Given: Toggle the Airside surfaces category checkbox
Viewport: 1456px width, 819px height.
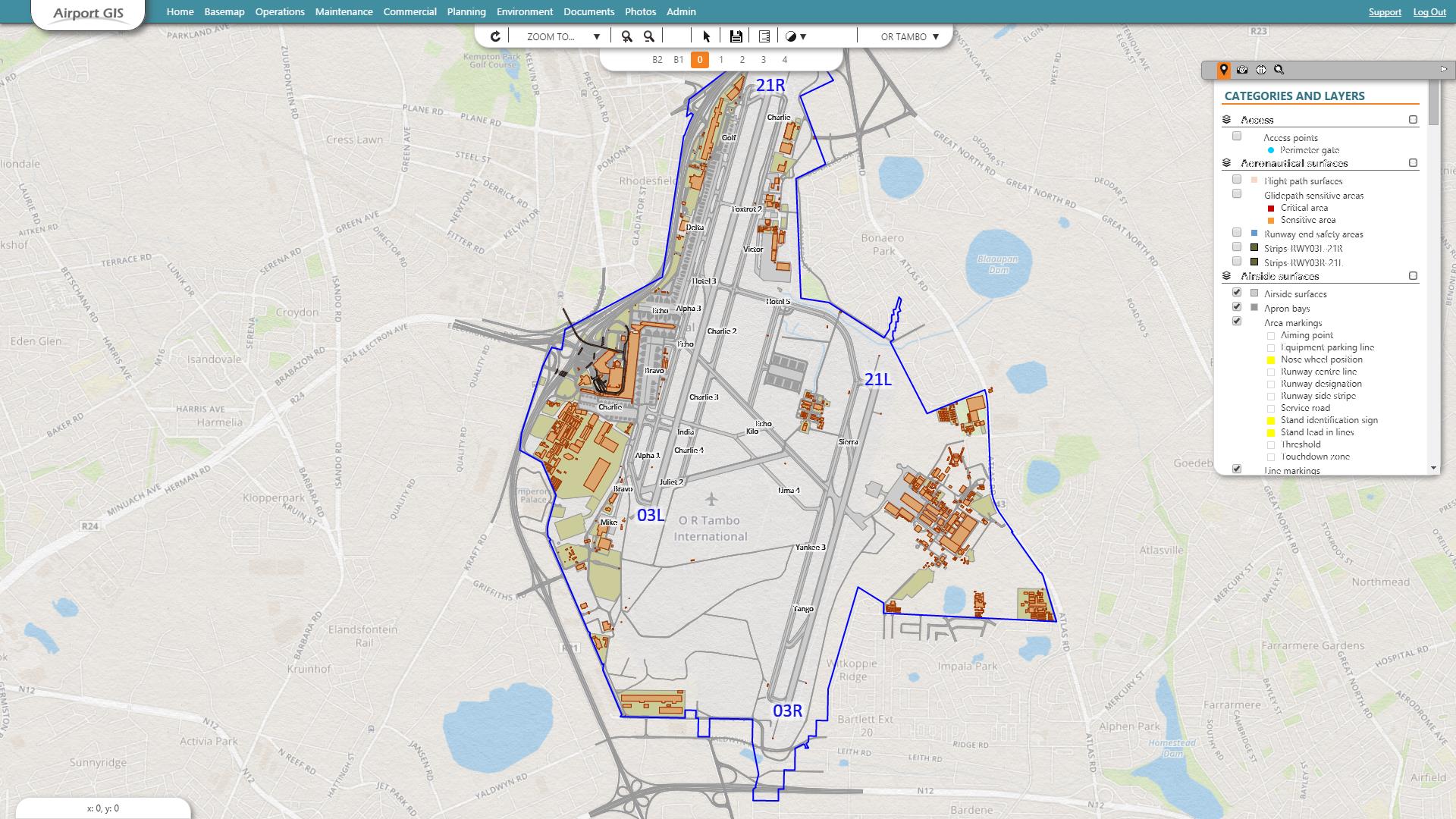Looking at the screenshot, I should (x=1413, y=276).
